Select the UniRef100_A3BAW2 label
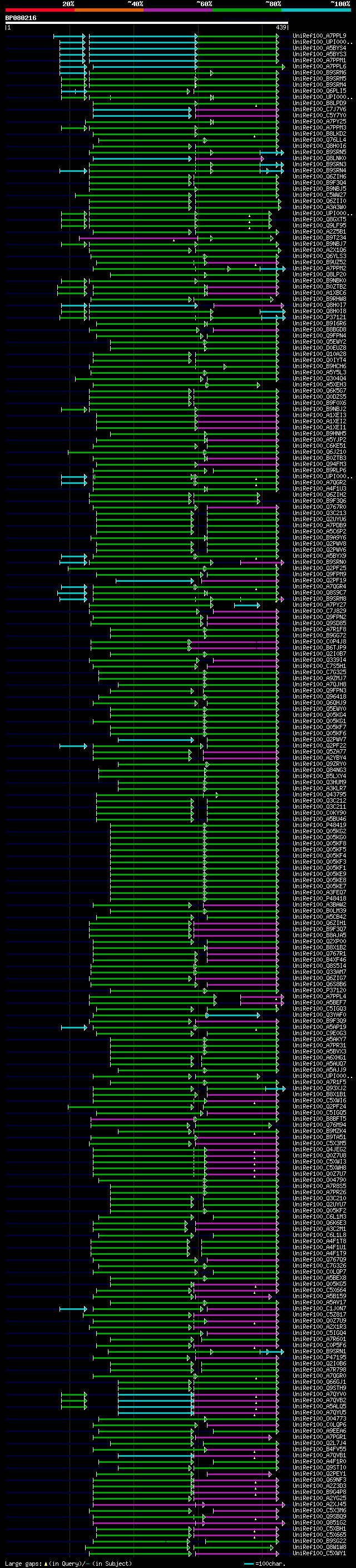Image resolution: width=356 pixels, height=1568 pixels. (x=319, y=904)
